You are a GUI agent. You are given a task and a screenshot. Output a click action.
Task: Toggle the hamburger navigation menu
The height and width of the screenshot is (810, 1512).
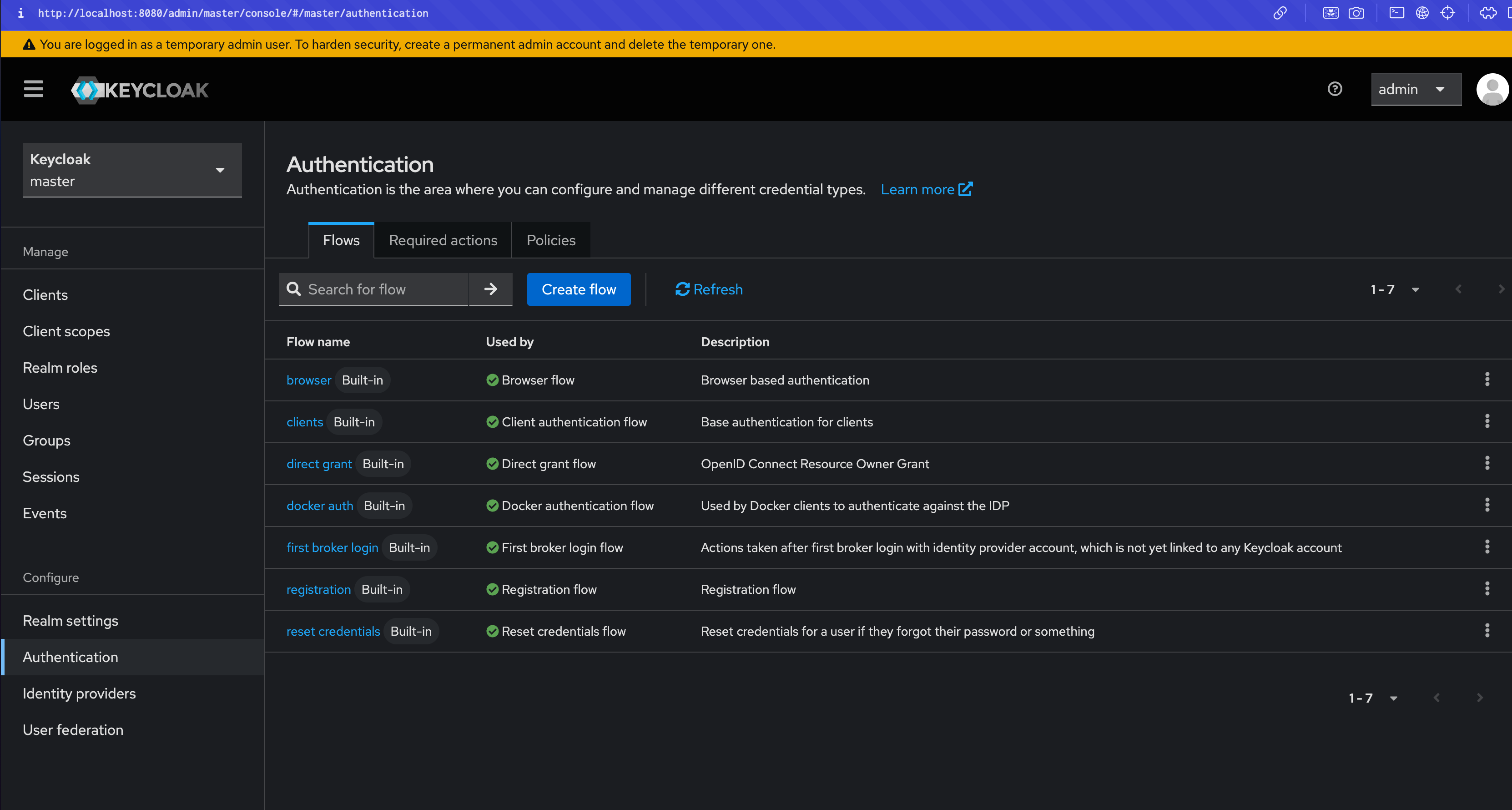pyautogui.click(x=34, y=89)
